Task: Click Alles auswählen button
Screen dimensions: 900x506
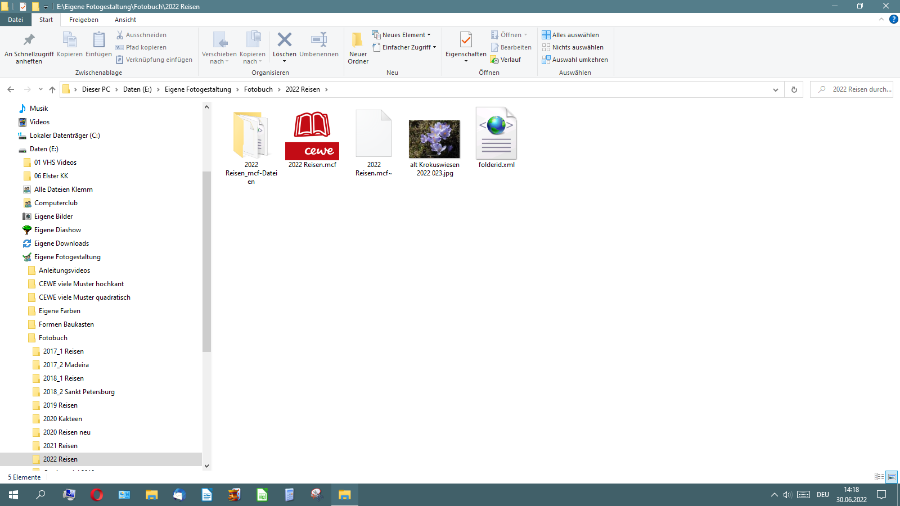Action: 573,35
